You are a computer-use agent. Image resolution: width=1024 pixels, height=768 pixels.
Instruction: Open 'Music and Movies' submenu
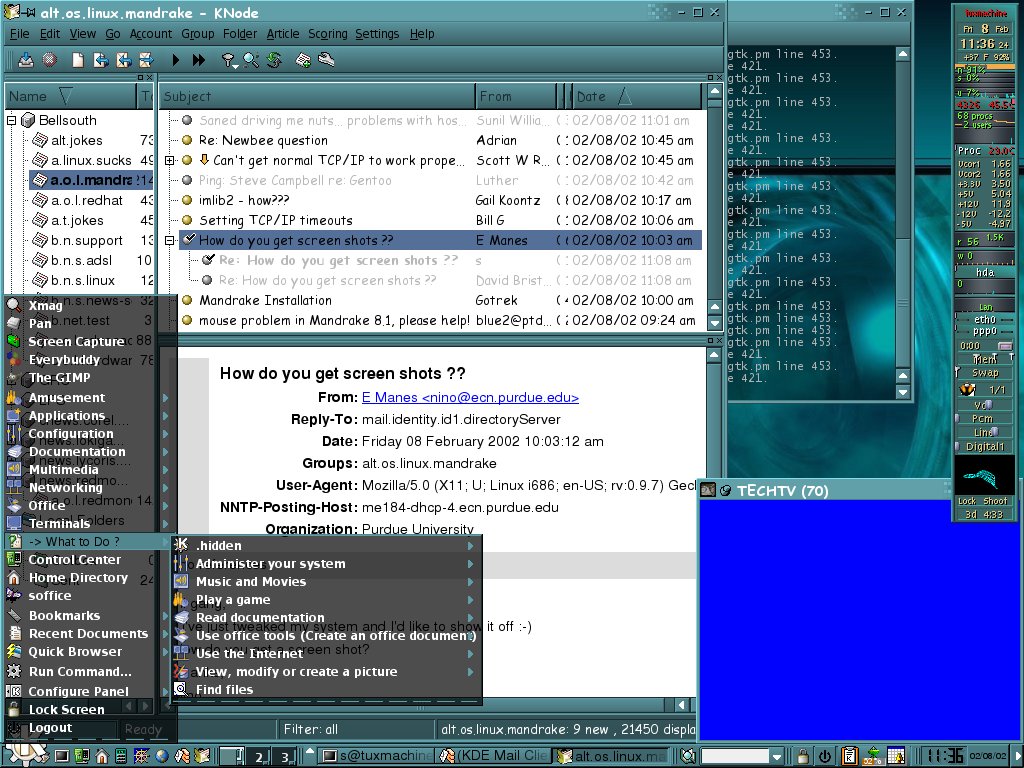327,581
